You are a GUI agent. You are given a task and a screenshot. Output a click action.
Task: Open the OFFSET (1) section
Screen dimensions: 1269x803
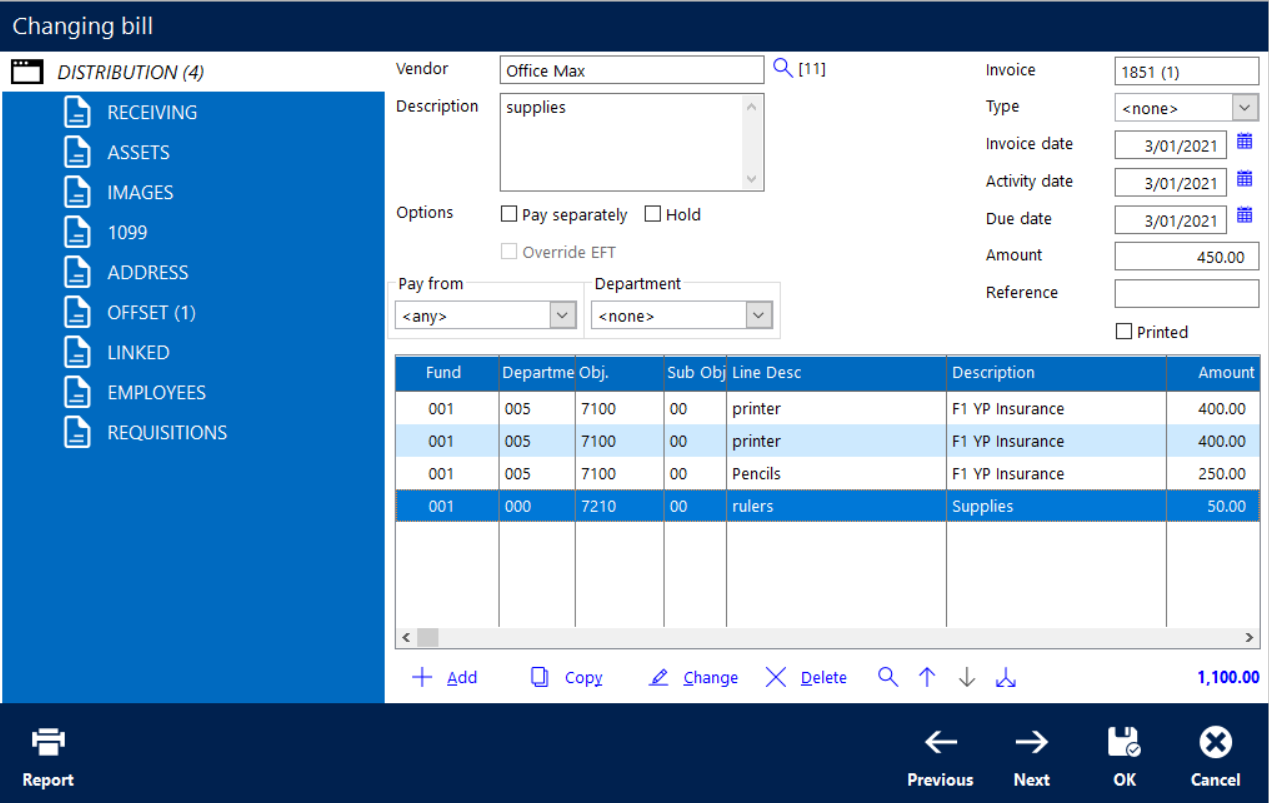click(x=151, y=312)
